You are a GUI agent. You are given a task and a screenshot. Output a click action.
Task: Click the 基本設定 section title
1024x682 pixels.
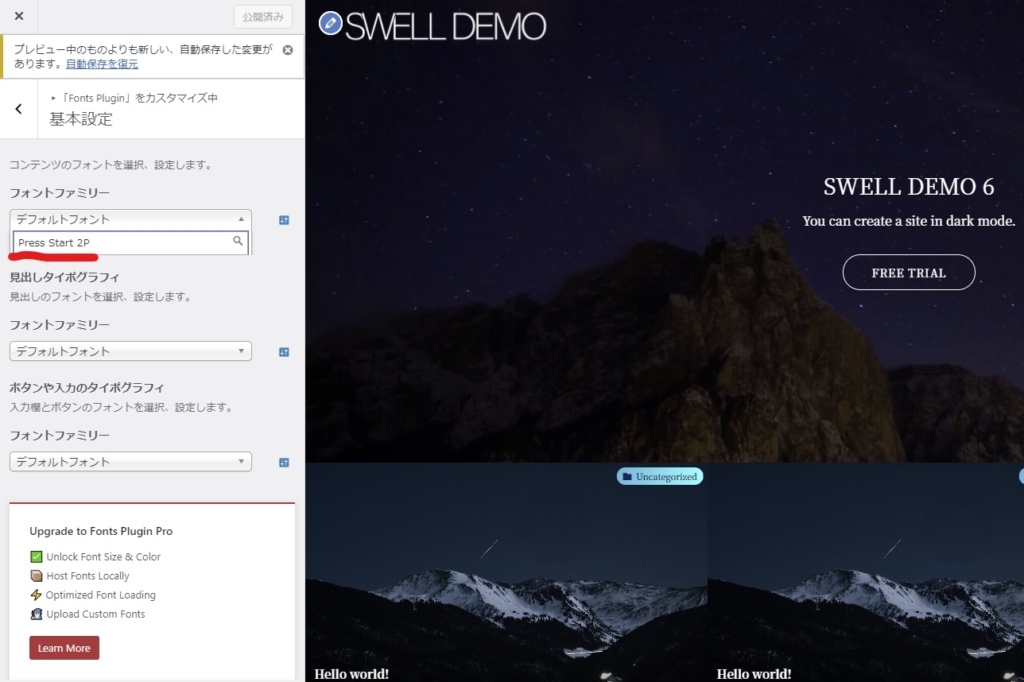click(81, 119)
